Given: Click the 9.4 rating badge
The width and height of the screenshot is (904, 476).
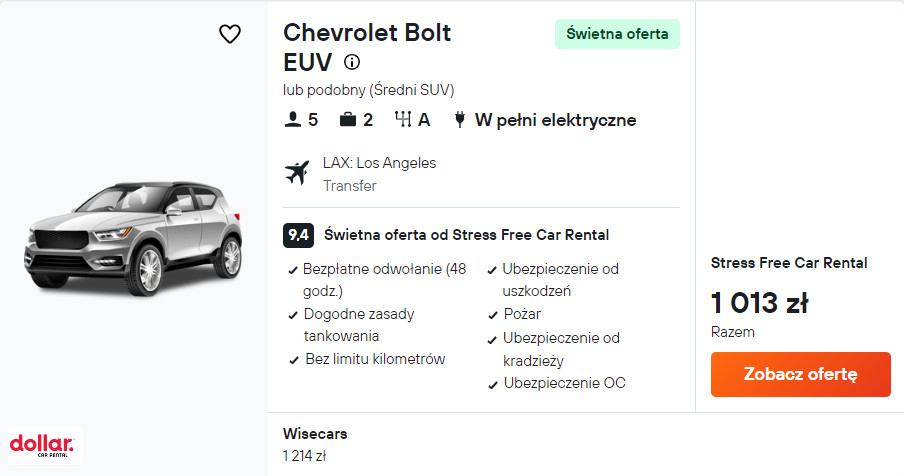Looking at the screenshot, I should coord(297,235).
